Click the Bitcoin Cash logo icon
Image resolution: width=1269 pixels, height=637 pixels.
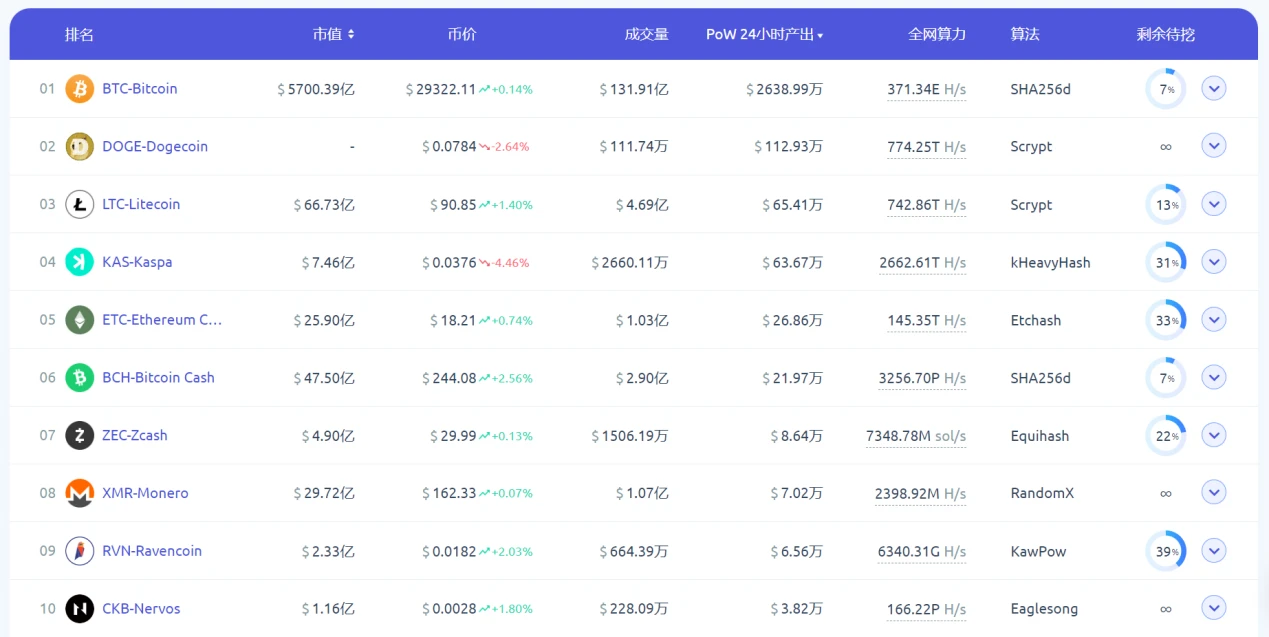[79, 378]
